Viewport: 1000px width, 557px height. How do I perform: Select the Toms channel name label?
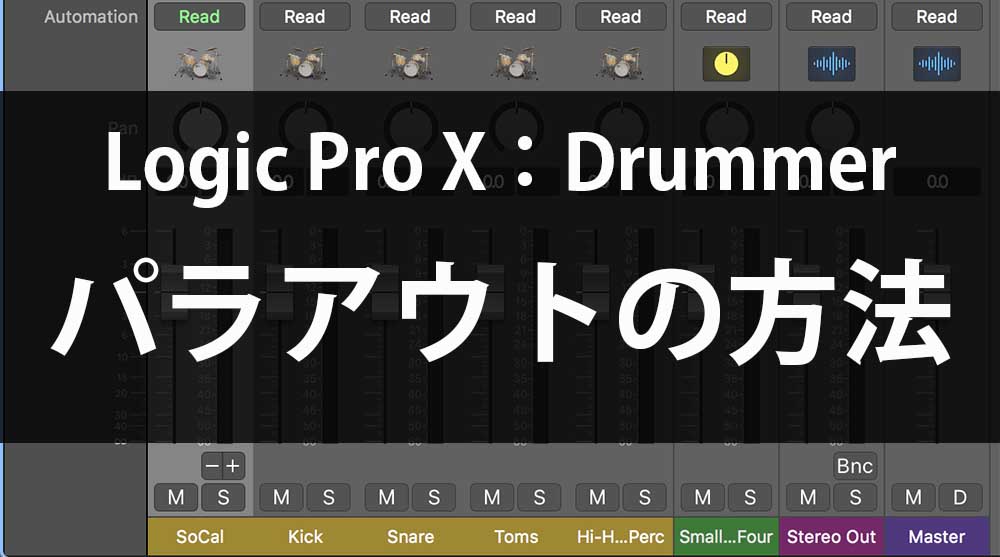[x=515, y=537]
